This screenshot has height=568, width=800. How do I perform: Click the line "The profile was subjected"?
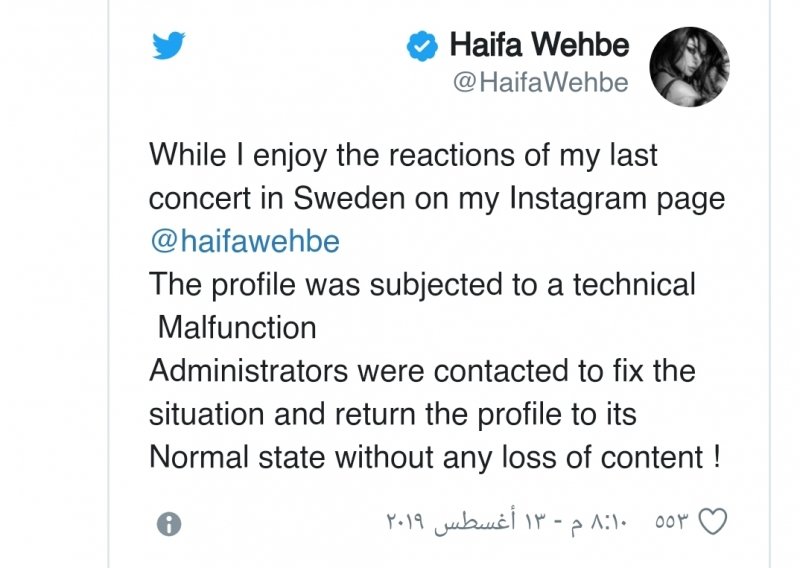pyautogui.click(x=421, y=284)
